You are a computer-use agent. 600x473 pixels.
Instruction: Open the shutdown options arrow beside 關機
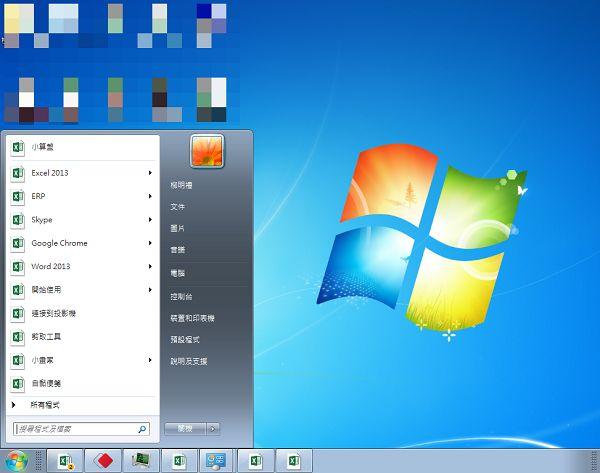[x=213, y=429]
